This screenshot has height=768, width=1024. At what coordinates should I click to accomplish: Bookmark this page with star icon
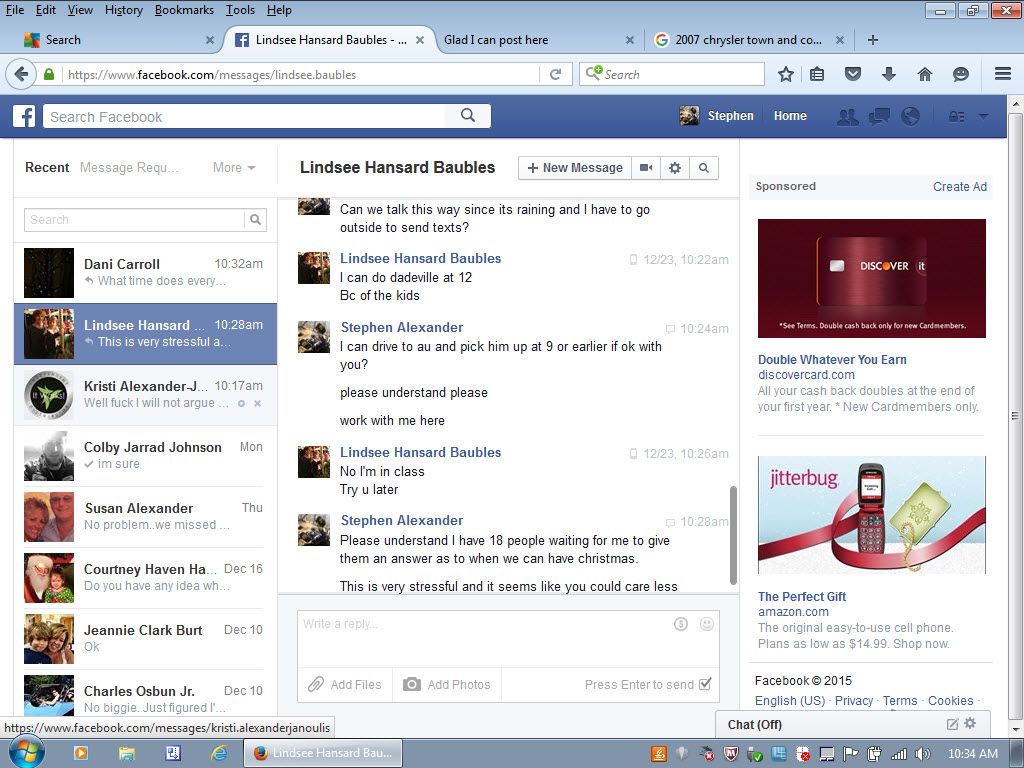(x=786, y=74)
